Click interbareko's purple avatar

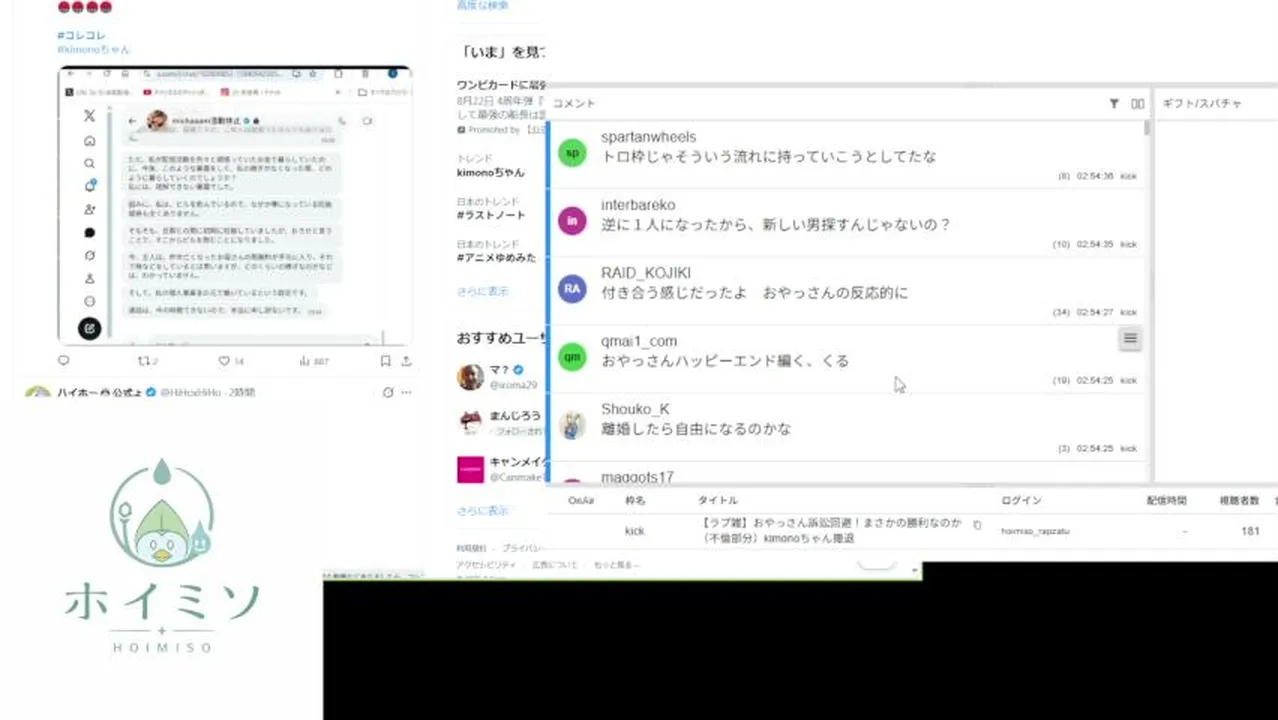572,220
